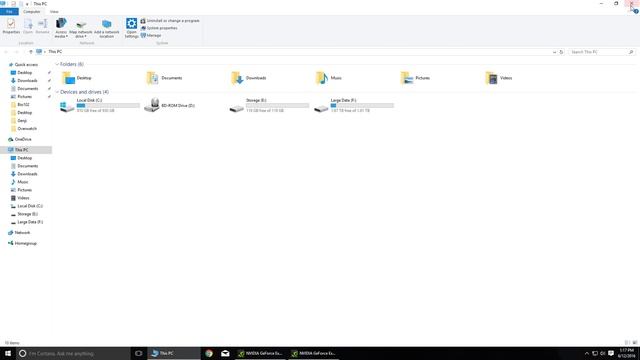
Task: Open the address bar history dropdown
Action: [554, 52]
